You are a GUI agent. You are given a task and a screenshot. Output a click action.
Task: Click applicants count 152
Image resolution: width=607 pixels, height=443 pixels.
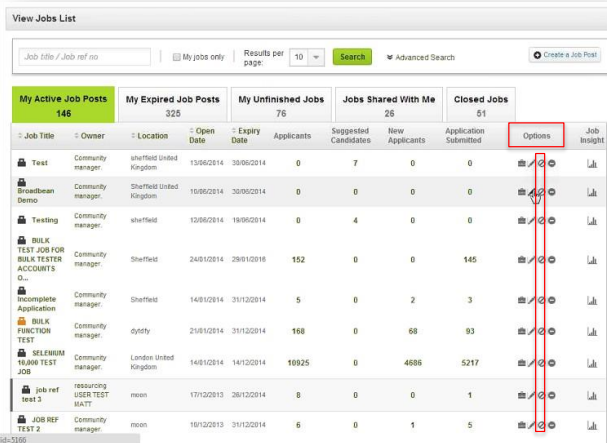tap(298, 260)
